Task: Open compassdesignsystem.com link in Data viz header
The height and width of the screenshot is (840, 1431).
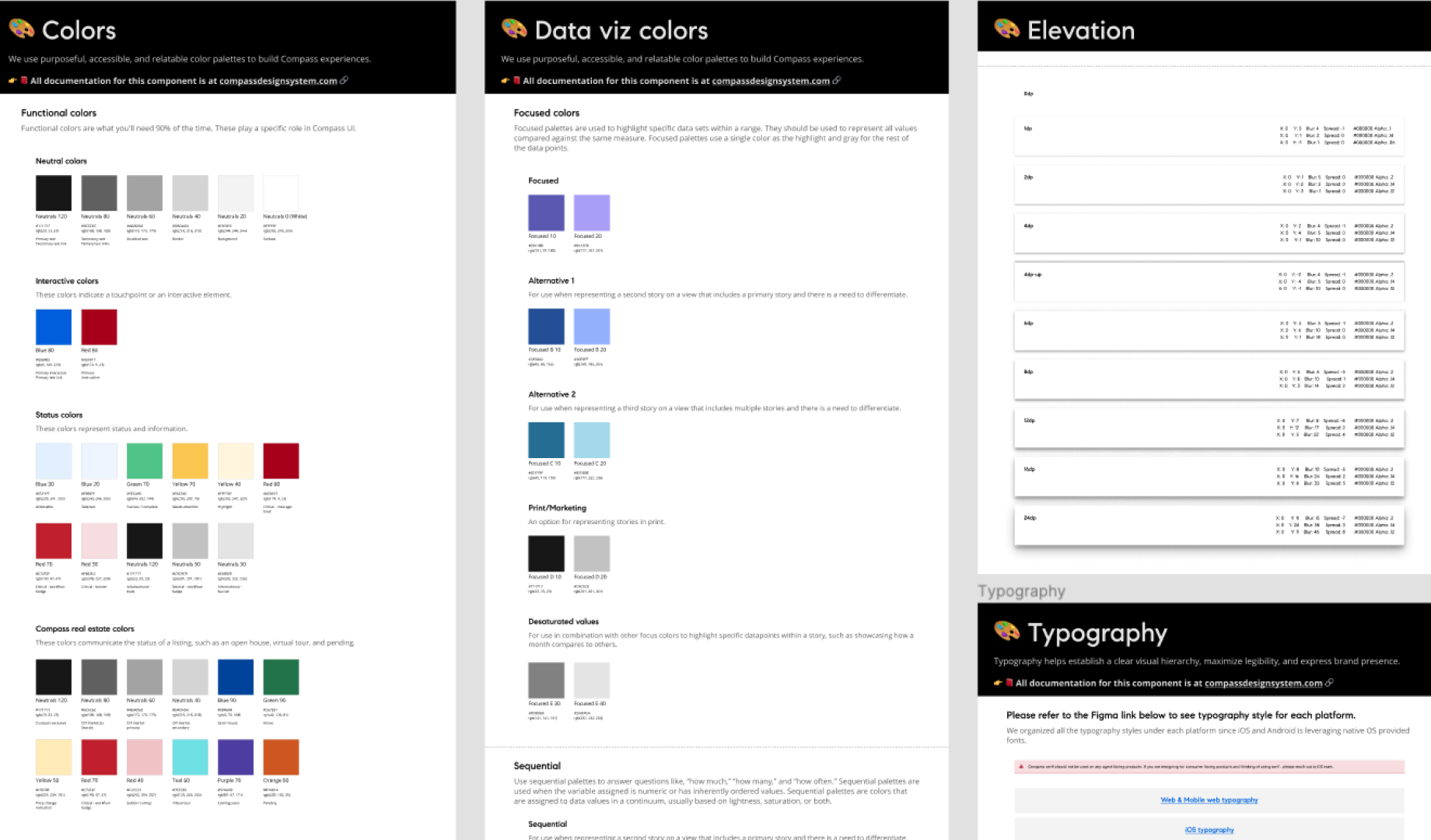Action: 771,81
